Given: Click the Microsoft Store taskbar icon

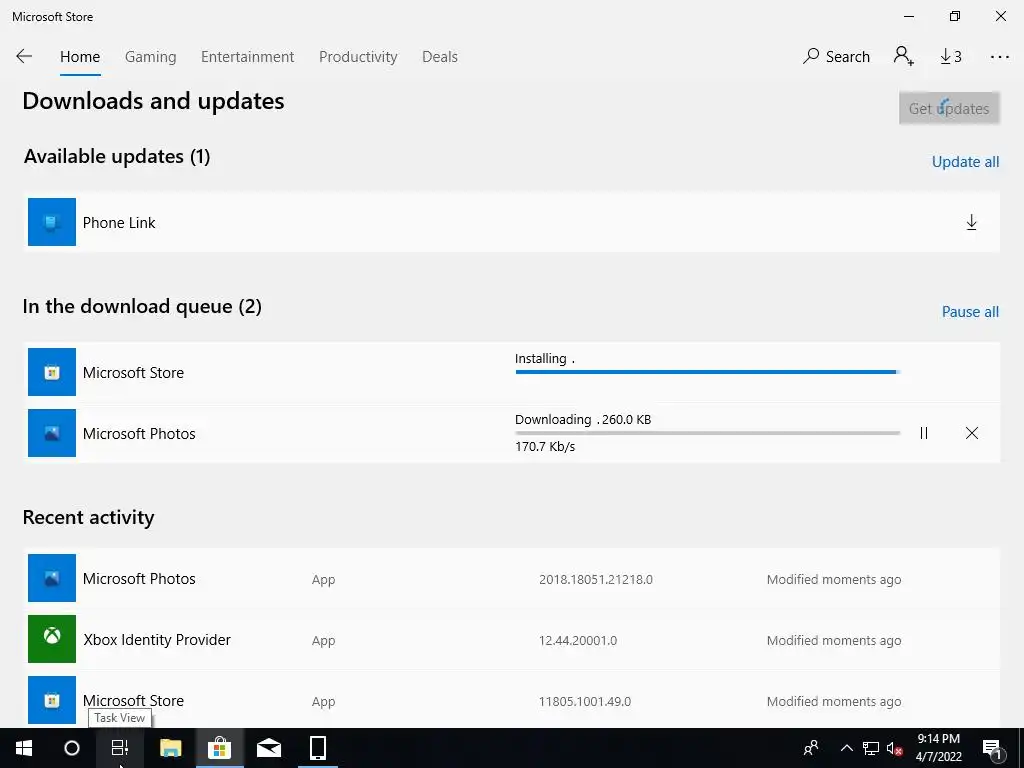Looking at the screenshot, I should (219, 748).
